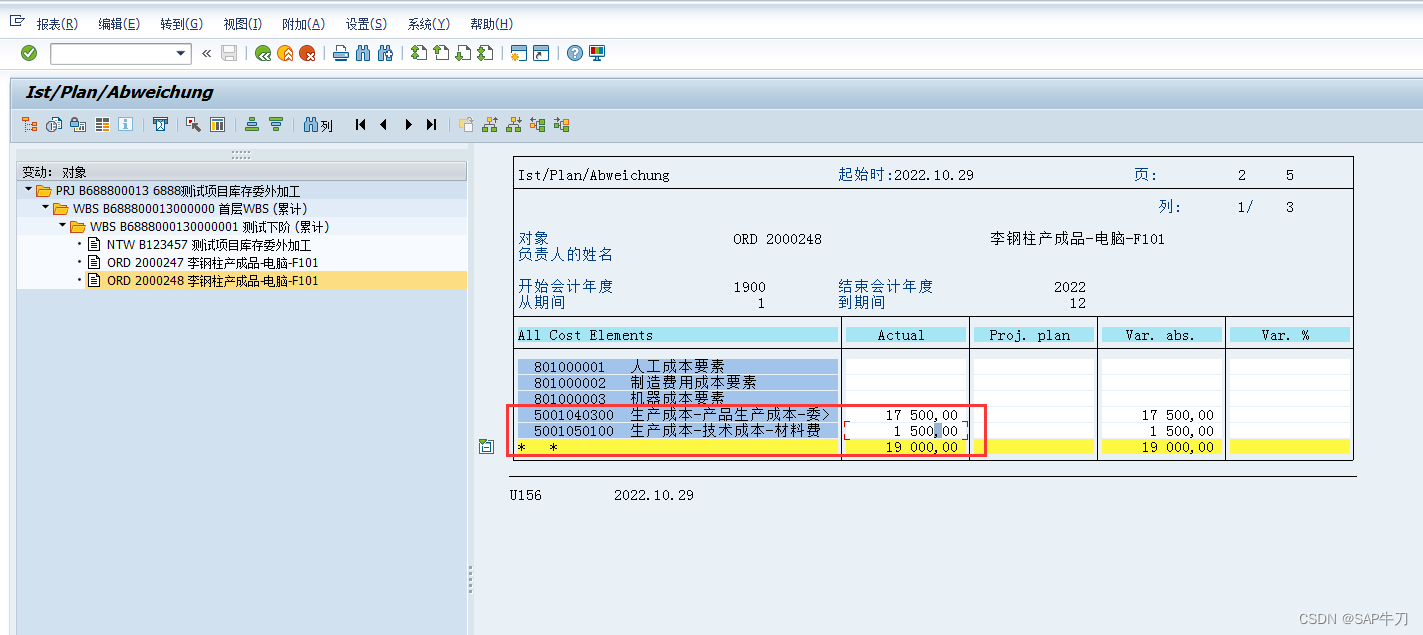1423x635 pixels.
Task: Open the 编辑(E) menu
Action: pyautogui.click(x=119, y=24)
